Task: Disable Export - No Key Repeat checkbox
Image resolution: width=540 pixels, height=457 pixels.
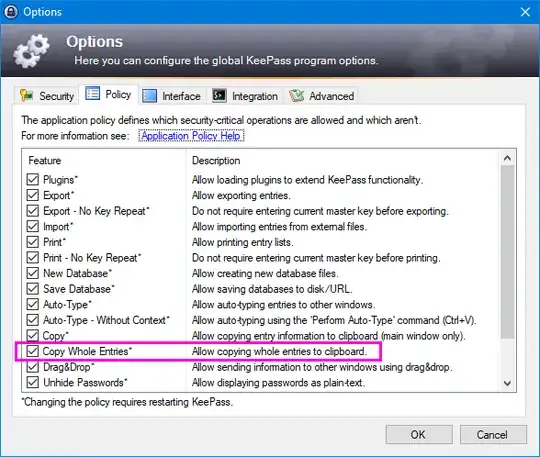Action: tap(33, 211)
